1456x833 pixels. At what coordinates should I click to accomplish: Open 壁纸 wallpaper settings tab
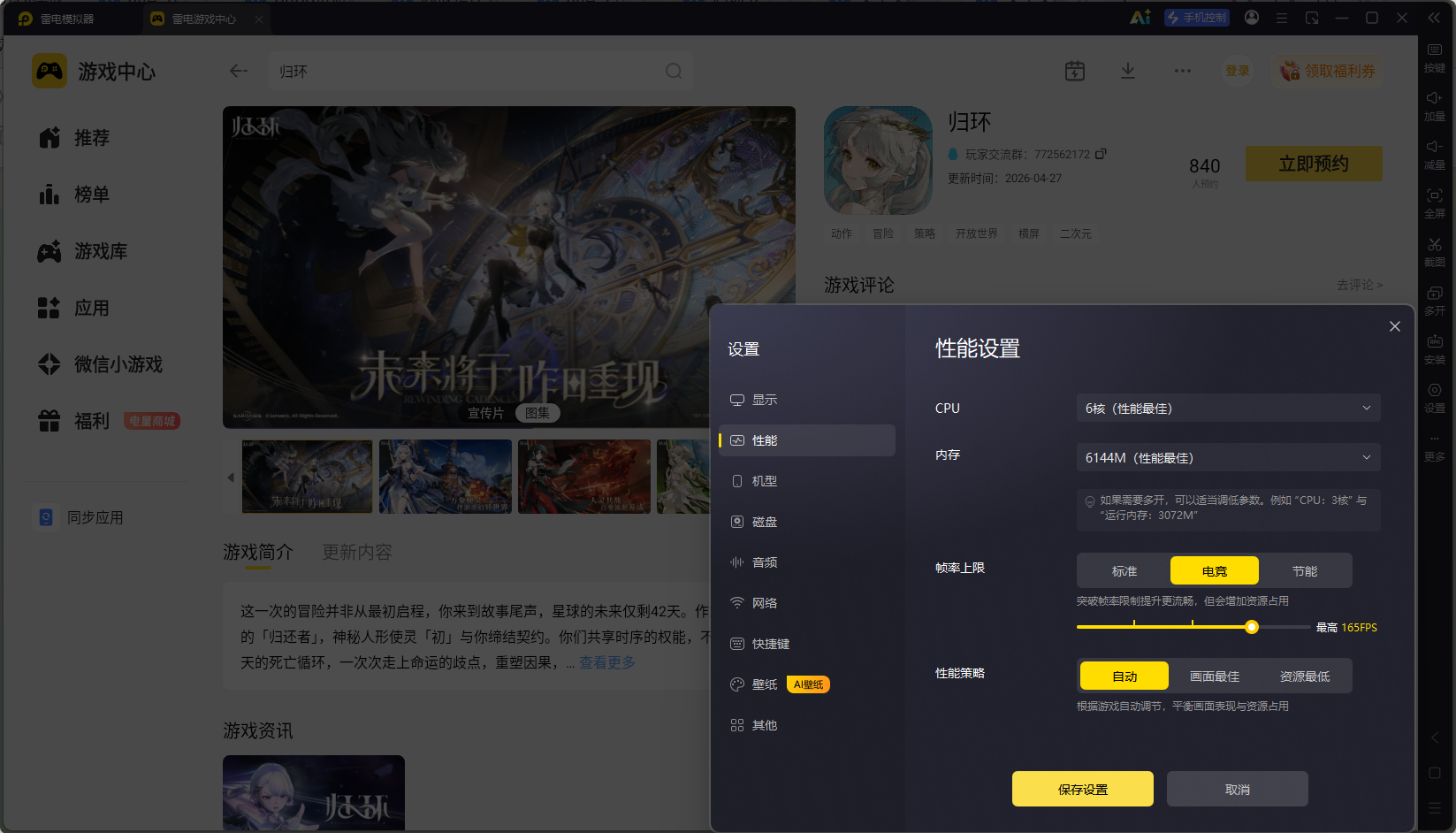pos(807,684)
